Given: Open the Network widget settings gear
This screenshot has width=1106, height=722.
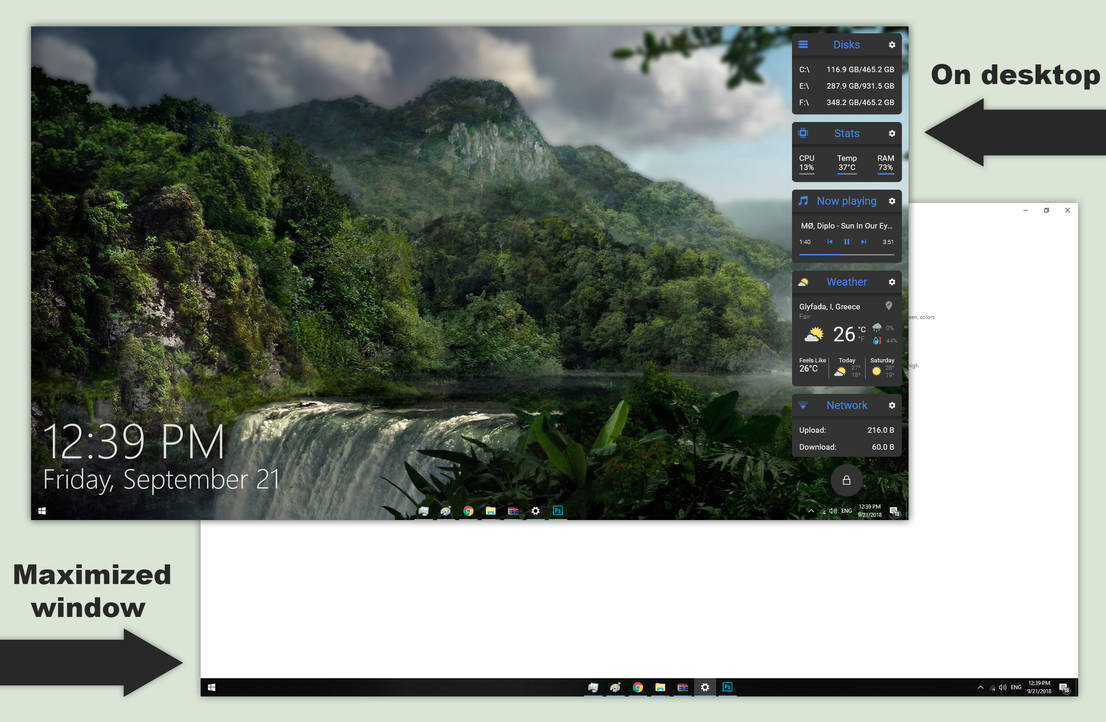Looking at the screenshot, I should click(892, 406).
